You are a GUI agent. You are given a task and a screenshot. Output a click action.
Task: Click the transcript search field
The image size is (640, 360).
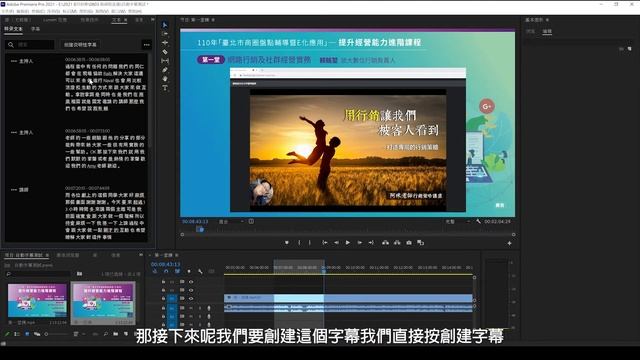tap(30, 45)
